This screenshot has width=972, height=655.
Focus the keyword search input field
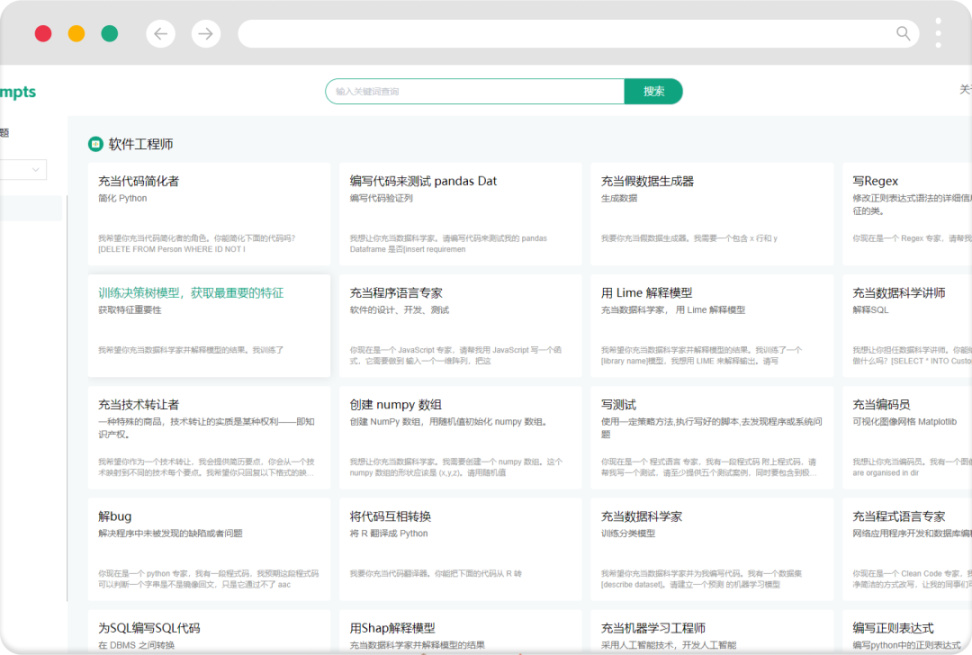point(475,91)
